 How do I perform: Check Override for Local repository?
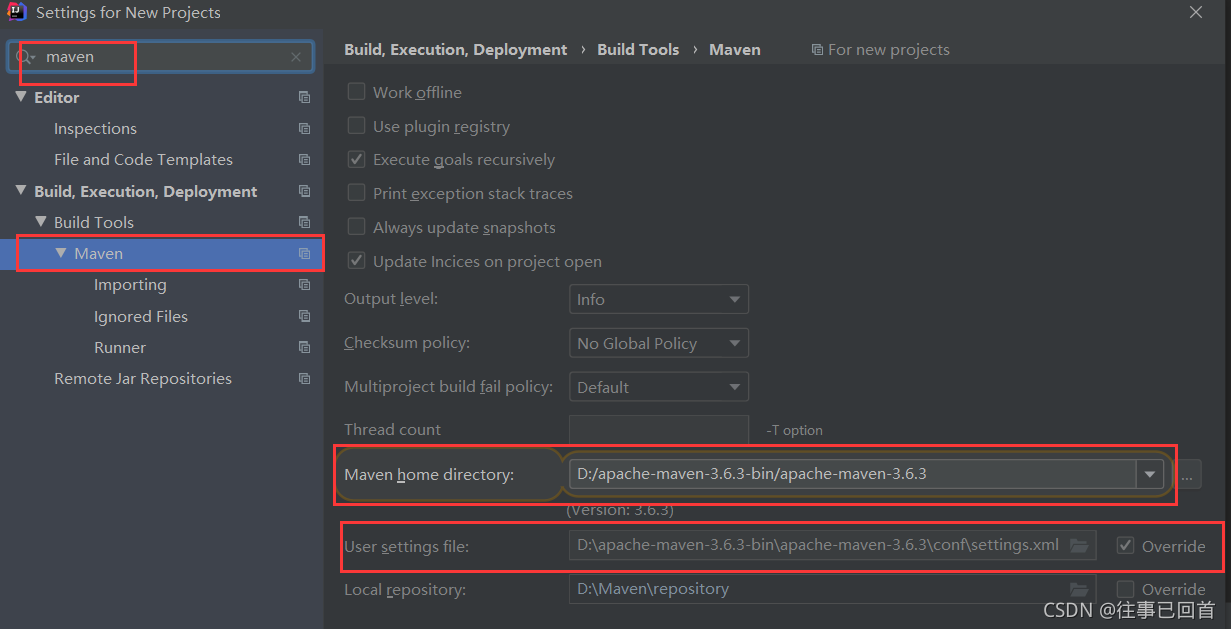pyautogui.click(x=1126, y=589)
